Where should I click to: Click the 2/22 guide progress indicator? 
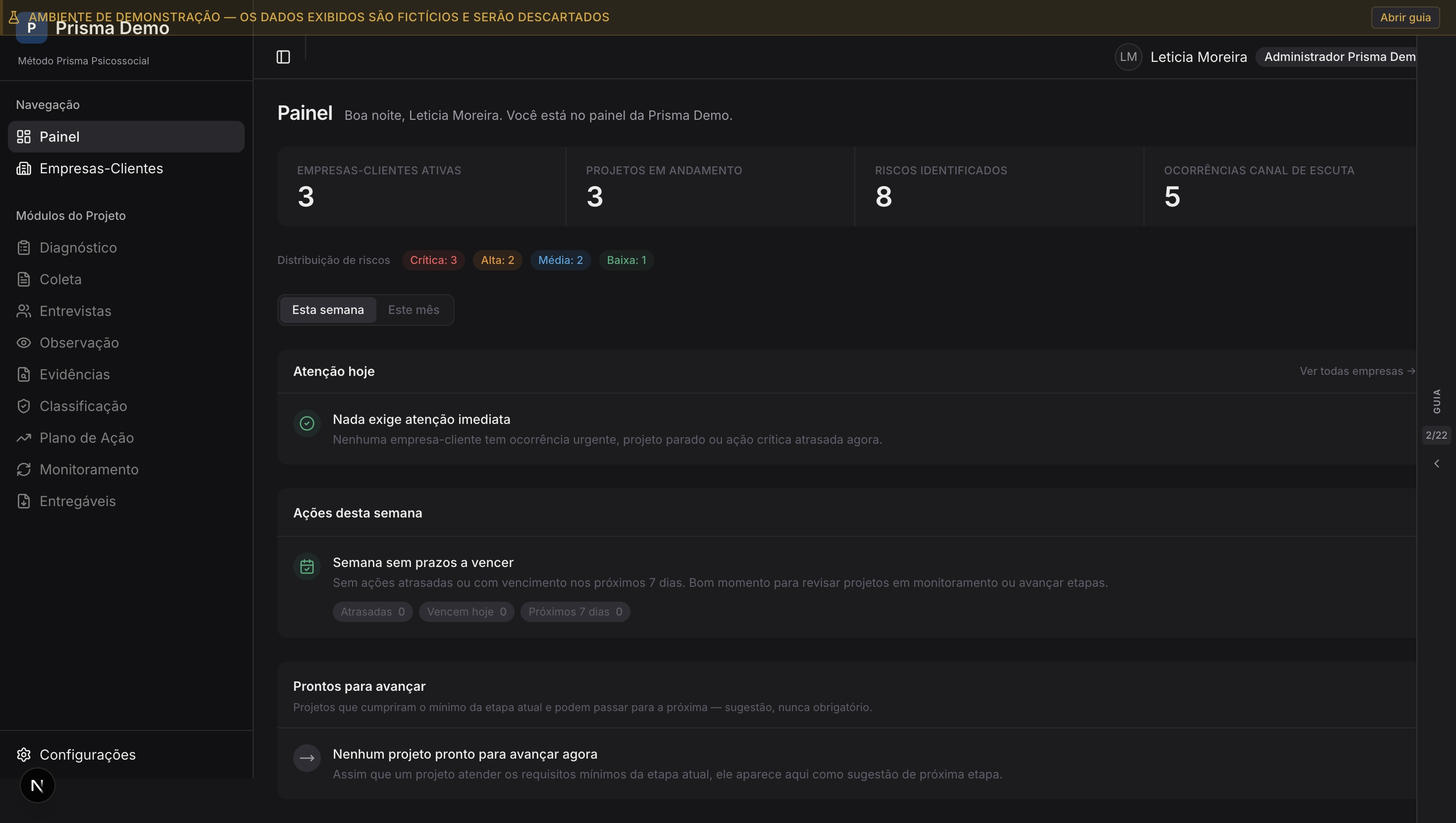pos(1436,435)
